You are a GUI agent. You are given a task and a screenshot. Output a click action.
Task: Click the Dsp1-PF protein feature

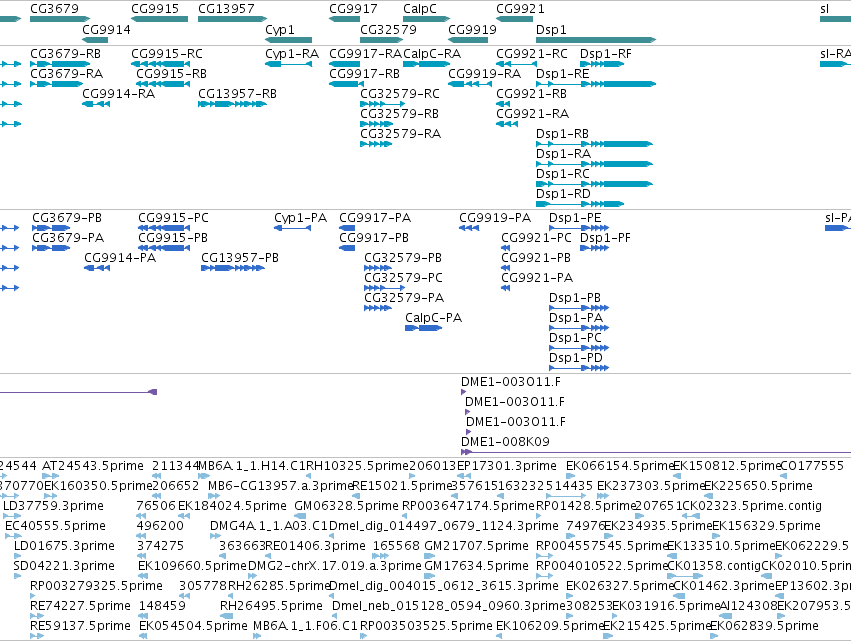(x=594, y=248)
